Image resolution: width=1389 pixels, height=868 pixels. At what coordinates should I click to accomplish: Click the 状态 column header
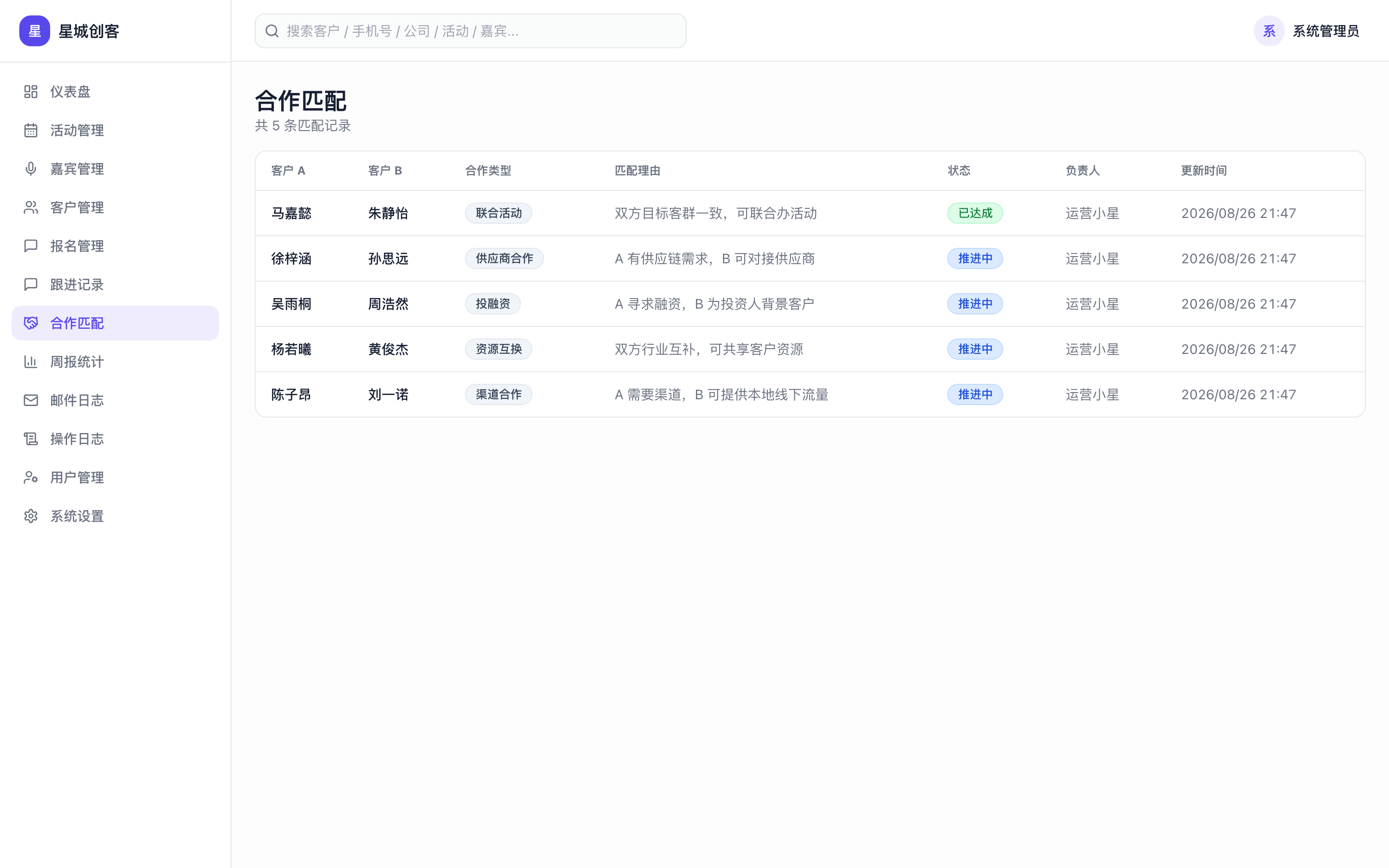pyautogui.click(x=959, y=171)
